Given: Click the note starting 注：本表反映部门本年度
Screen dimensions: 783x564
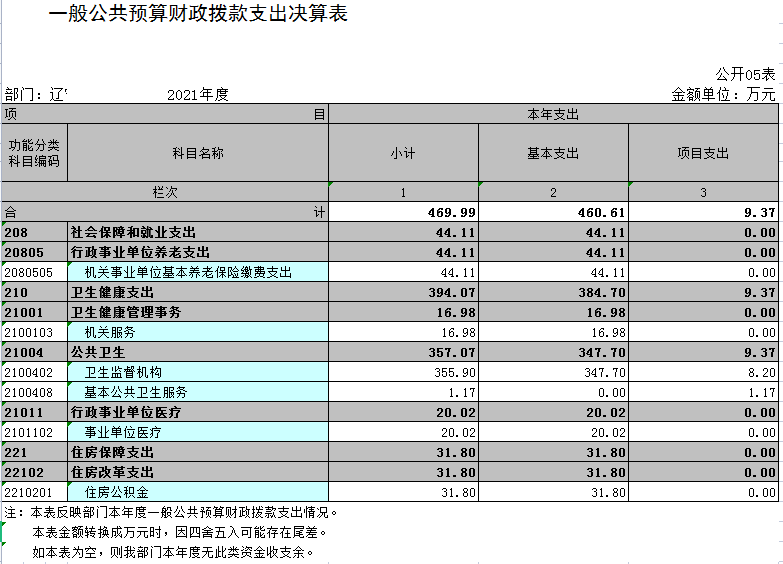Looking at the screenshot, I should pos(171,513).
